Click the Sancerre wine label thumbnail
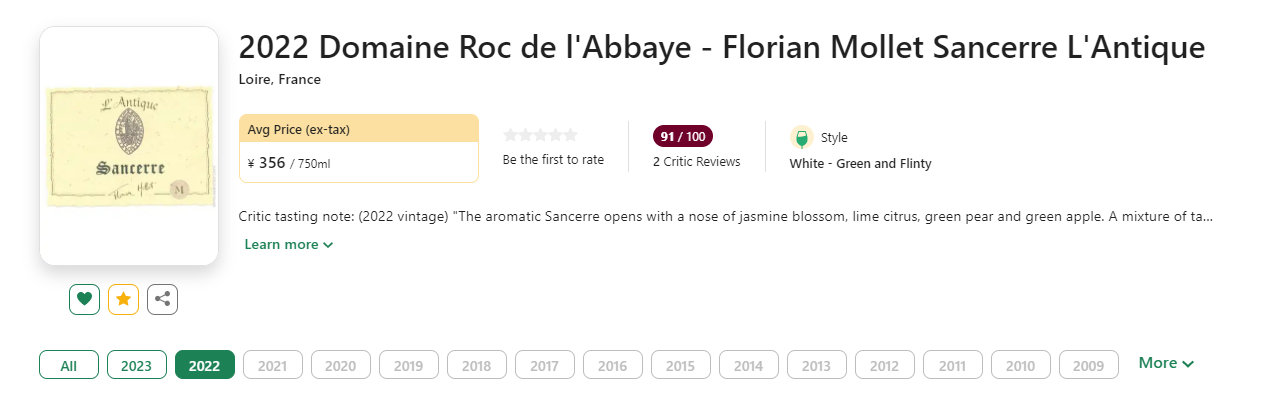The height and width of the screenshot is (409, 1275). click(x=129, y=146)
